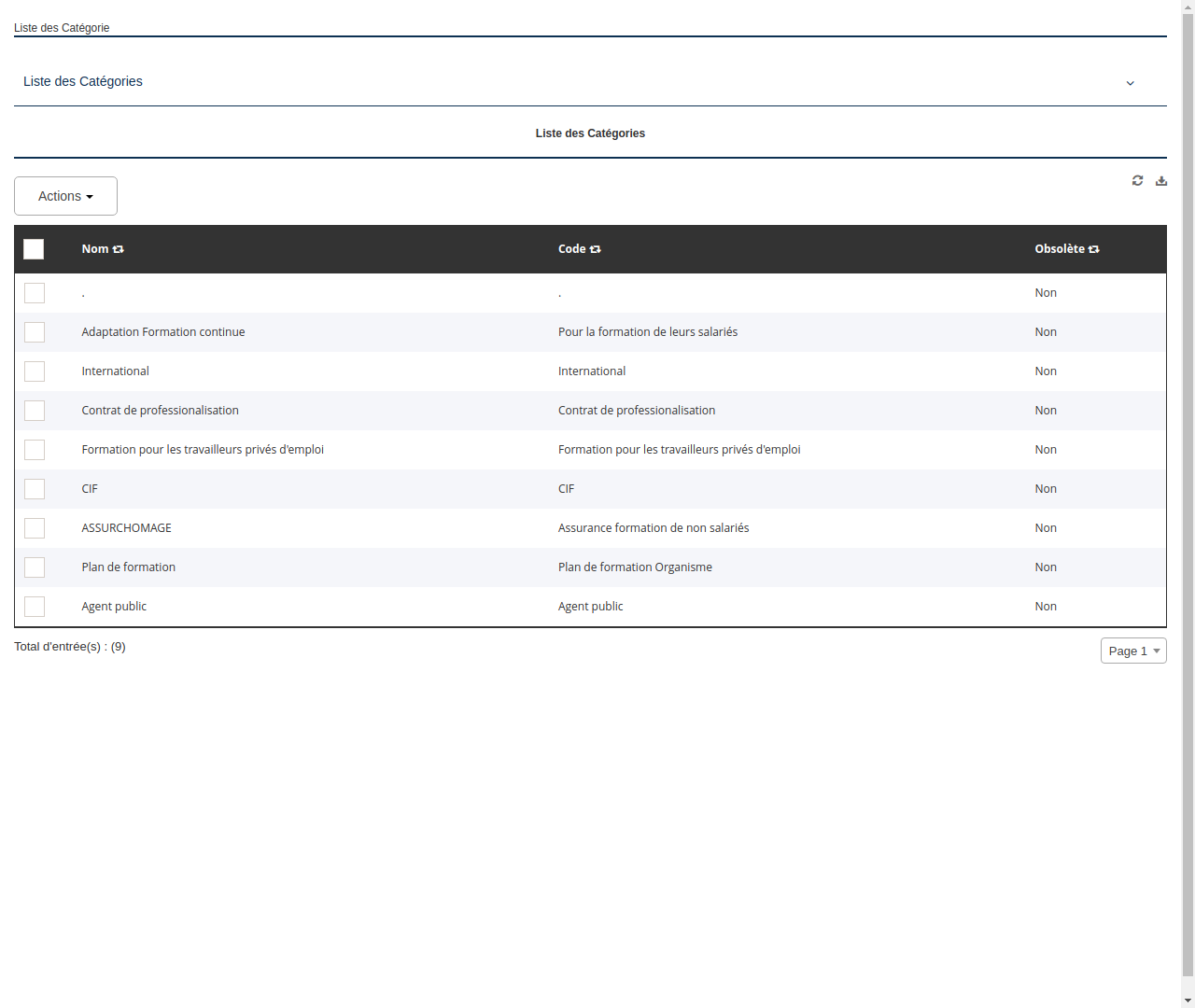
Task: Open the Actions menu
Action: point(65,196)
